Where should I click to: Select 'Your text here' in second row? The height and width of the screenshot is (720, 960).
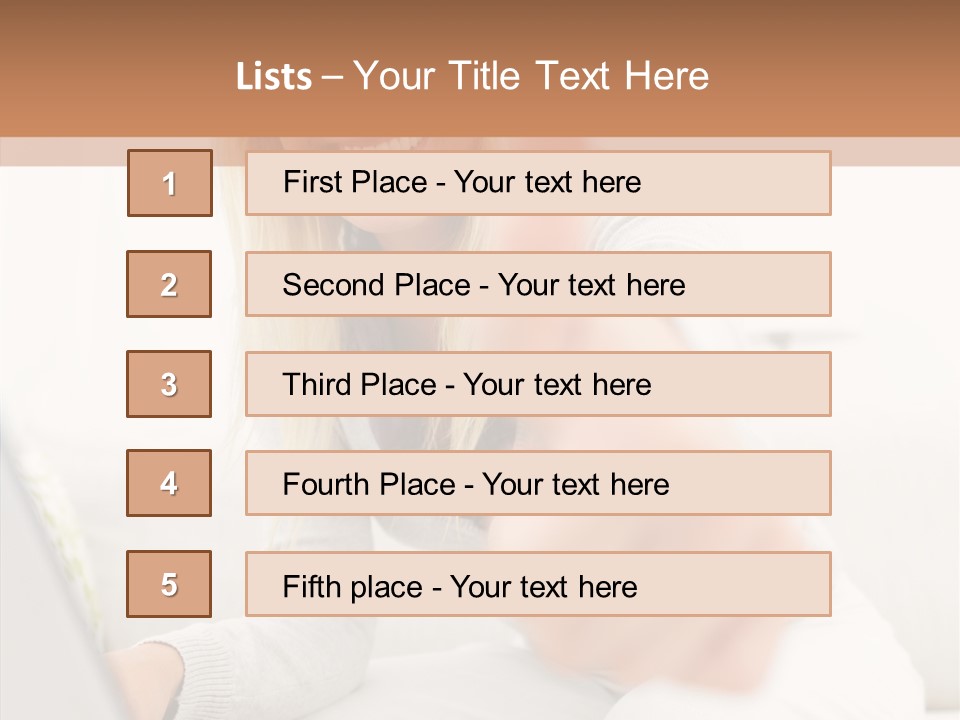click(x=591, y=285)
